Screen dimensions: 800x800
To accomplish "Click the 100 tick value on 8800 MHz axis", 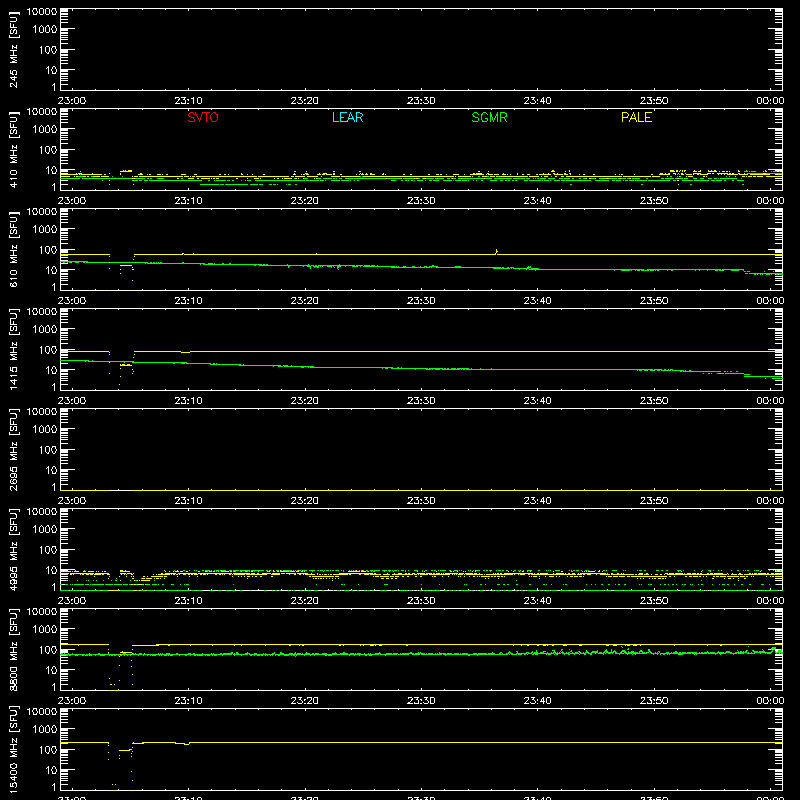I will pyautogui.click(x=48, y=650).
